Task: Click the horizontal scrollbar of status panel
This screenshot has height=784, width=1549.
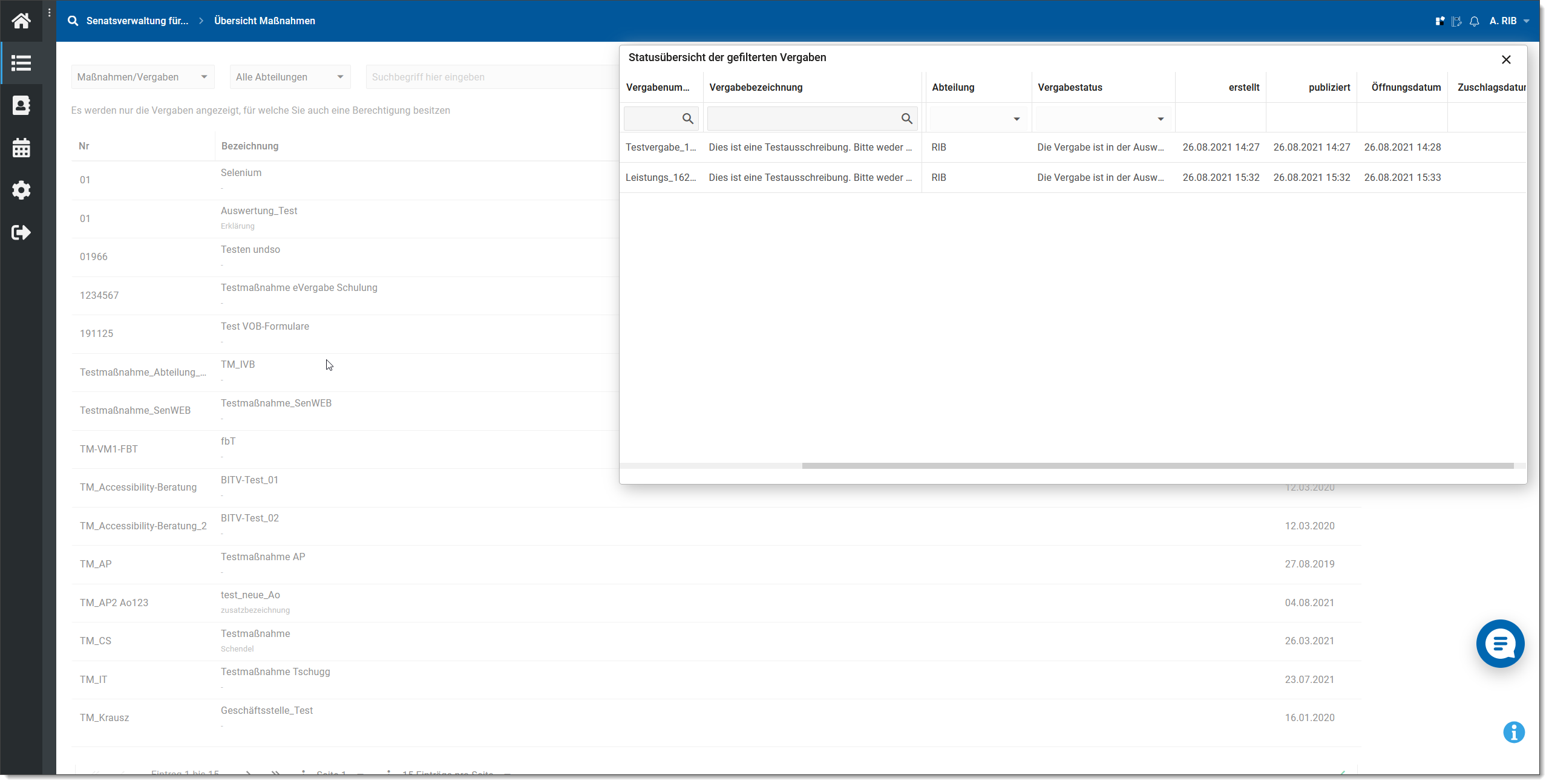Action: [1158, 466]
